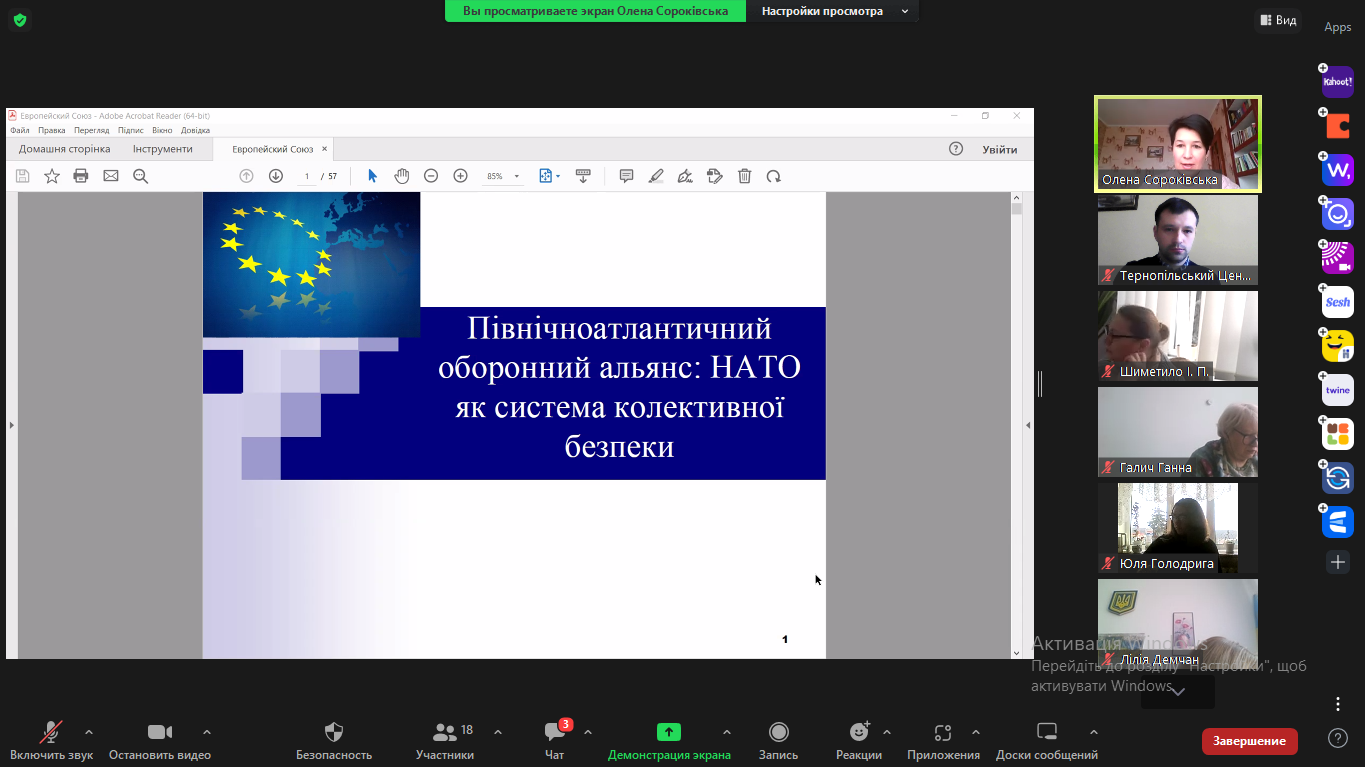The height and width of the screenshot is (767, 1365).
Task: Select Юля Голодрига video tile
Action: pos(1178,528)
